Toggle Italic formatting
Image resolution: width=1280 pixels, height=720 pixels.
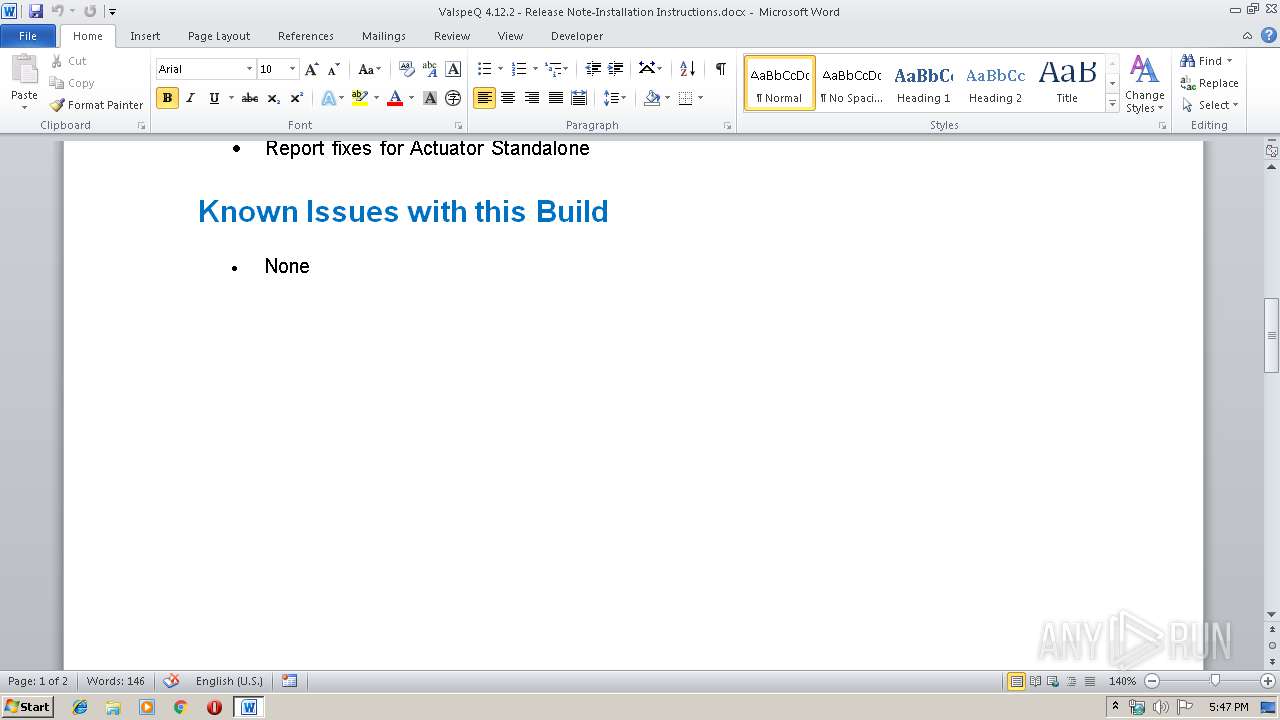click(x=190, y=98)
